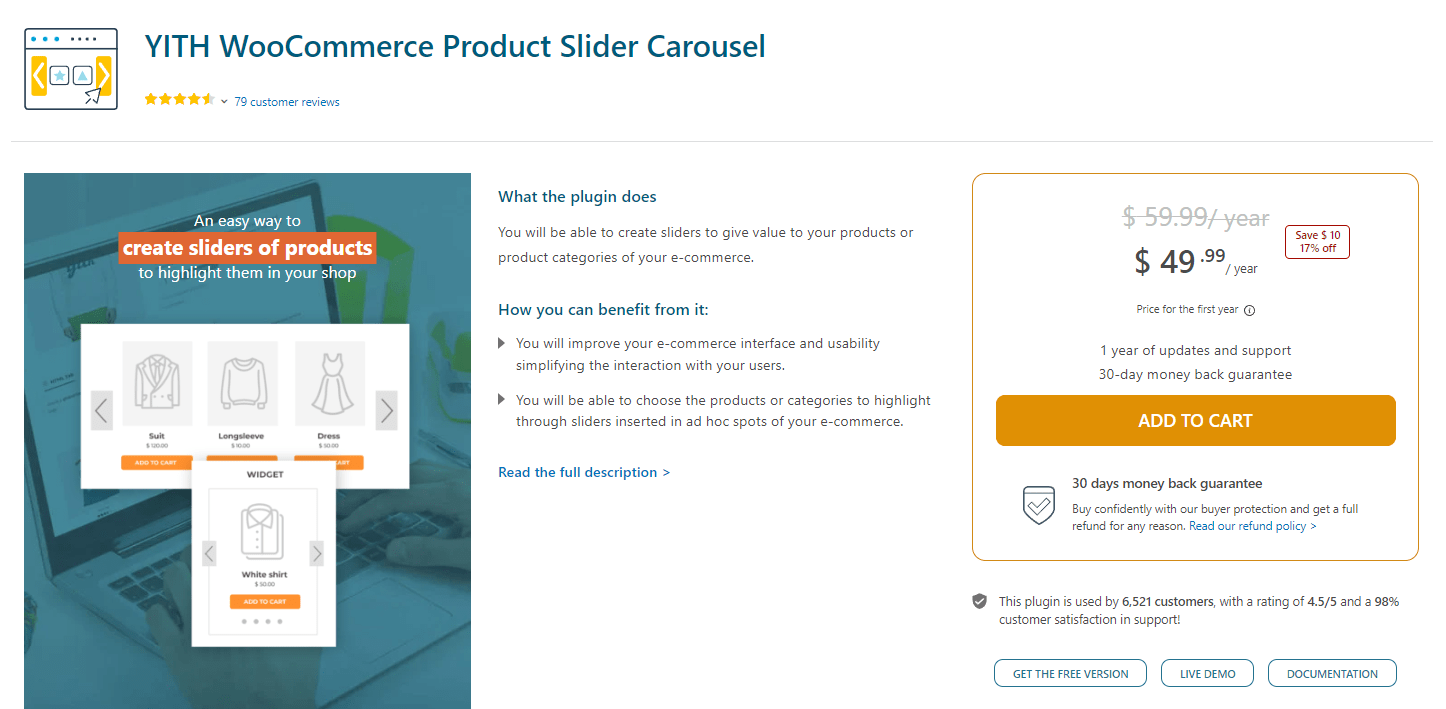Click the verified badge beside customer statistics
The height and width of the screenshot is (709, 1446).
(x=979, y=601)
